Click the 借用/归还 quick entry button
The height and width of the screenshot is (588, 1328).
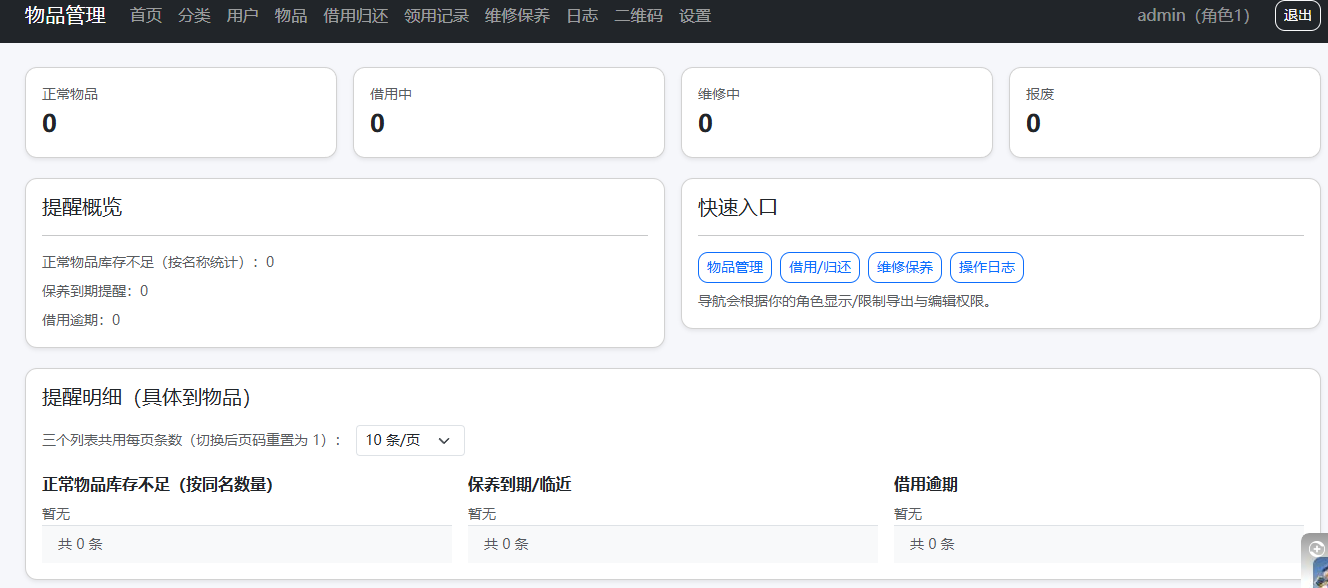[820, 267]
